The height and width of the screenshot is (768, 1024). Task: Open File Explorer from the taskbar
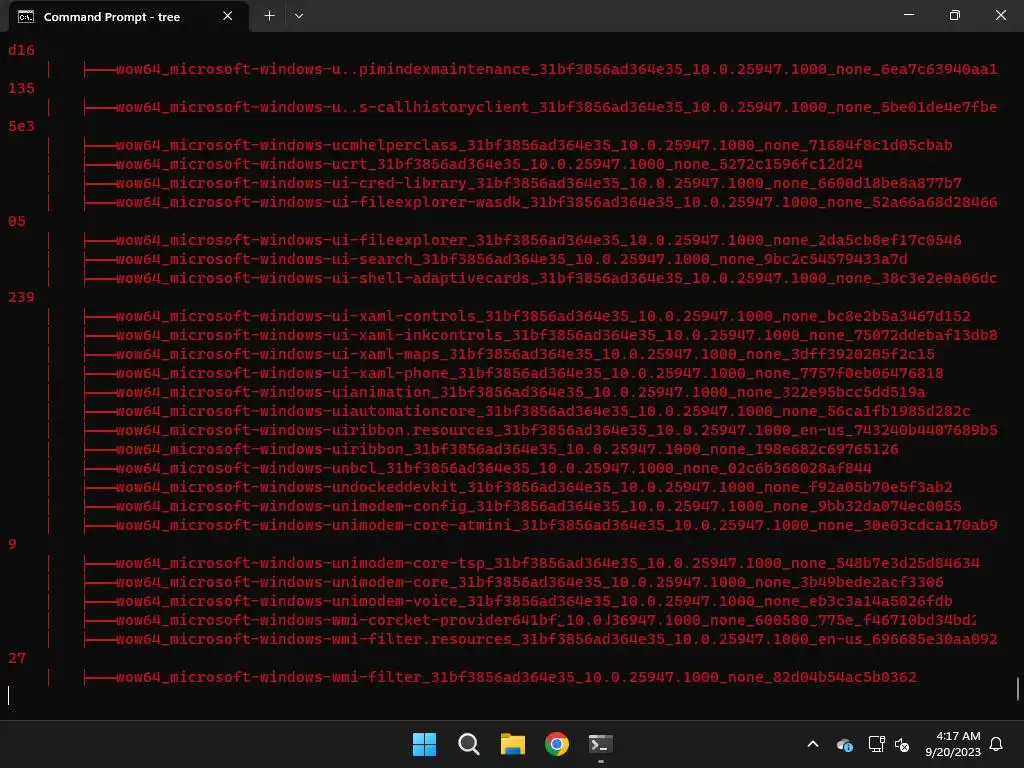coord(513,744)
